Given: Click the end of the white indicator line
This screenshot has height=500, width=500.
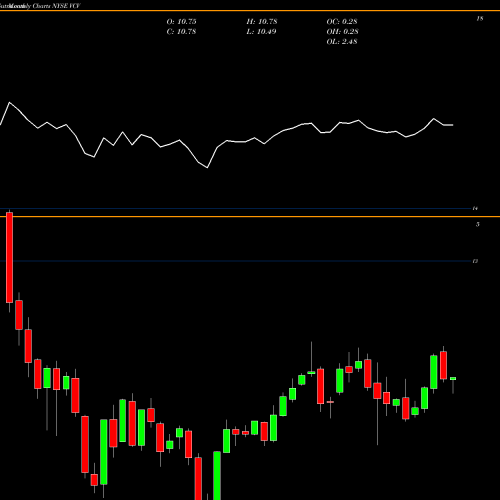Looking at the screenshot, I should [453, 125].
